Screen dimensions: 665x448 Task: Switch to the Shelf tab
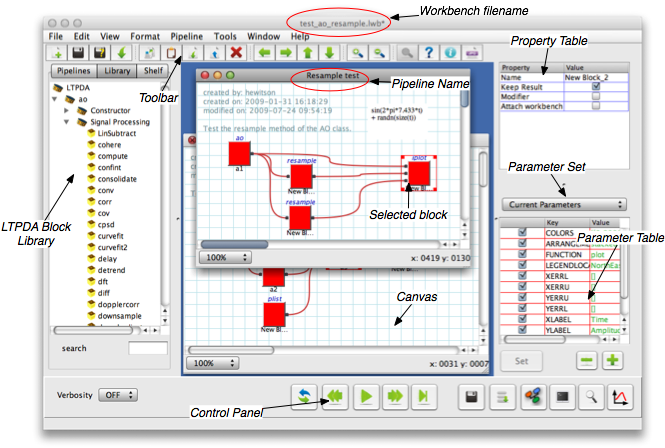(153, 71)
